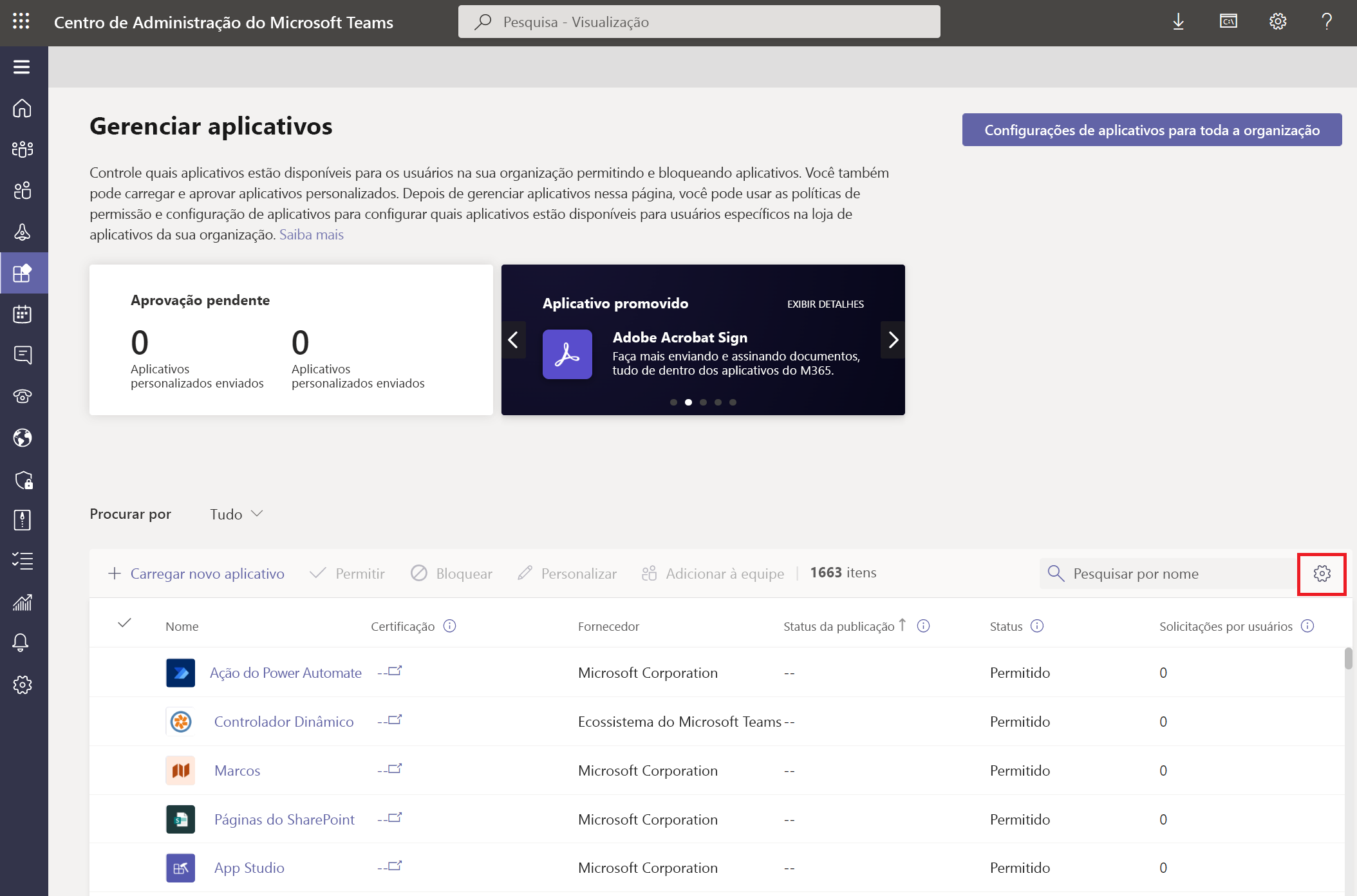Select the last carousel pagination dot
The height and width of the screenshot is (896, 1357).
[x=733, y=402]
